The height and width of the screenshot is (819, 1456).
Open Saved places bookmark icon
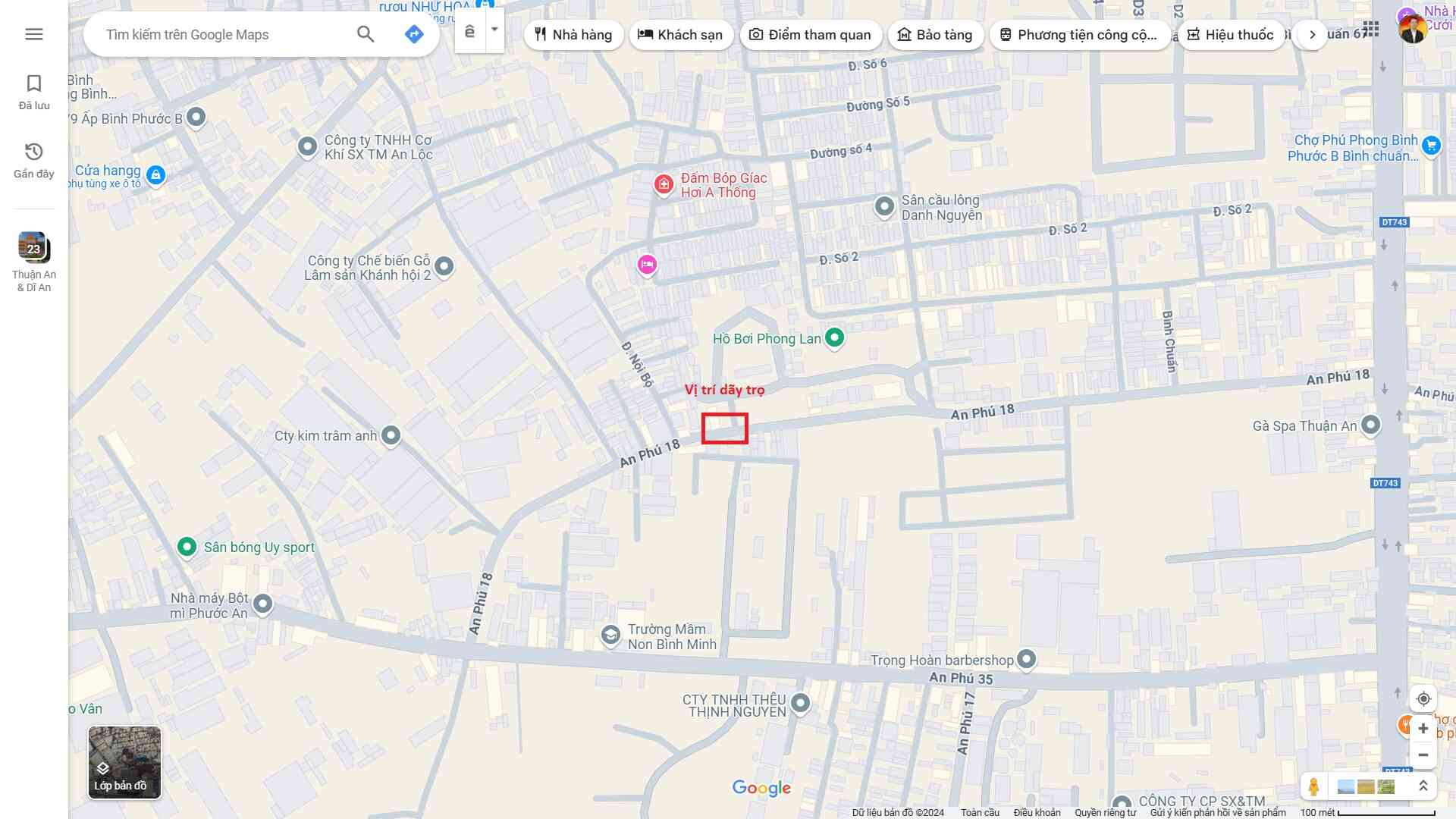34,92
